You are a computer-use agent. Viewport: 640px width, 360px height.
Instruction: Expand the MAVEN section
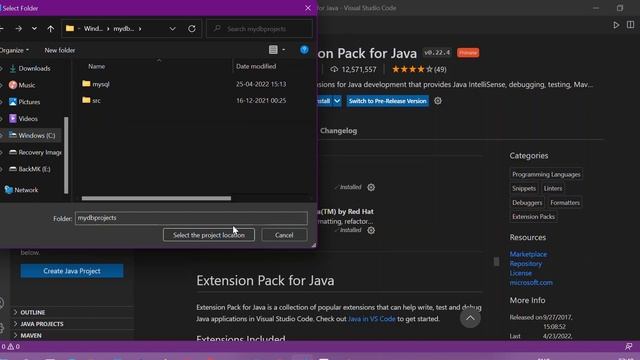[31, 335]
